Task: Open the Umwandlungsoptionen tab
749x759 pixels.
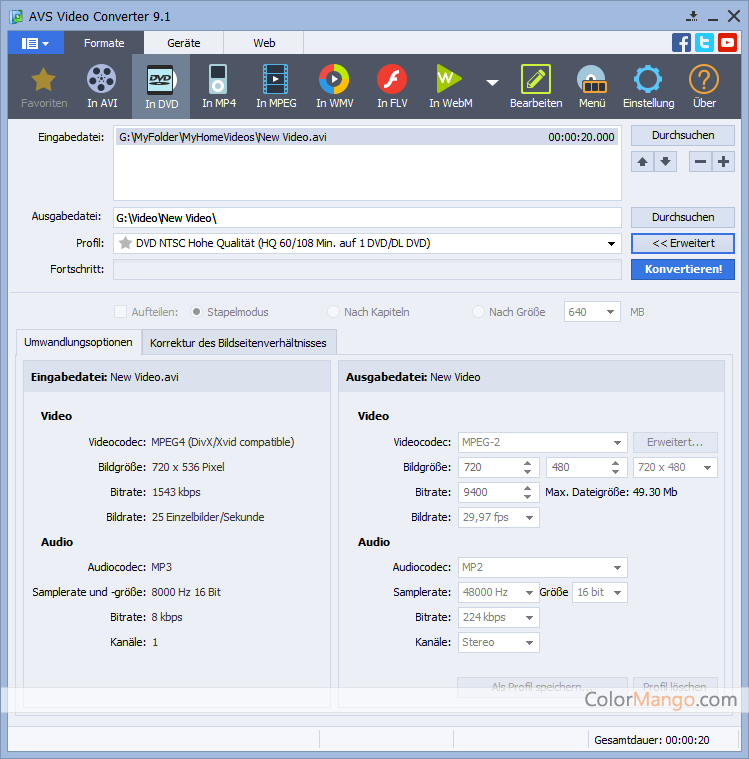Action: pos(78,342)
